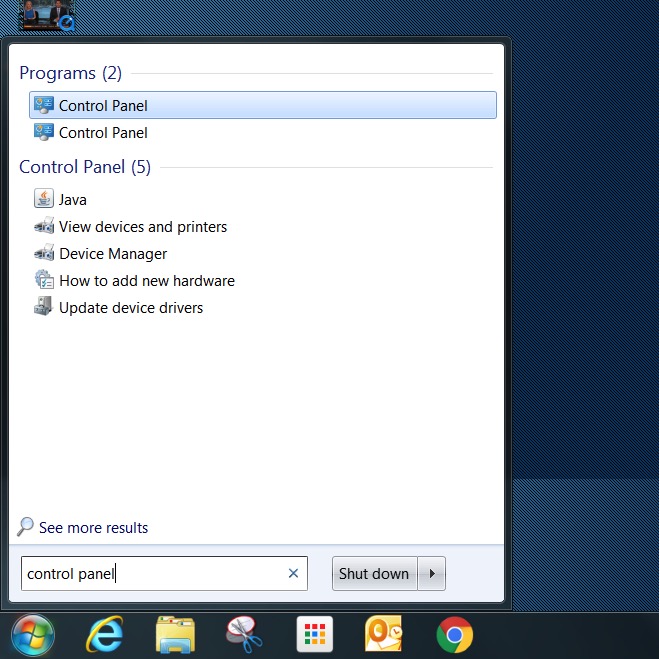Click the Update device drivers icon
Screen dimensions: 659x659
[44, 306]
